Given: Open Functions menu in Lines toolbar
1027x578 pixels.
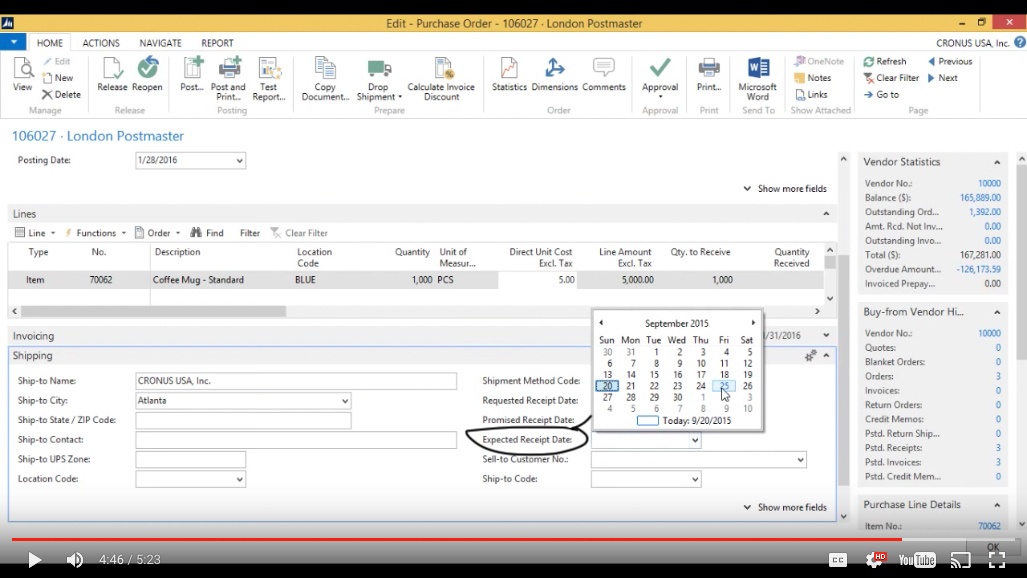Looking at the screenshot, I should point(95,233).
